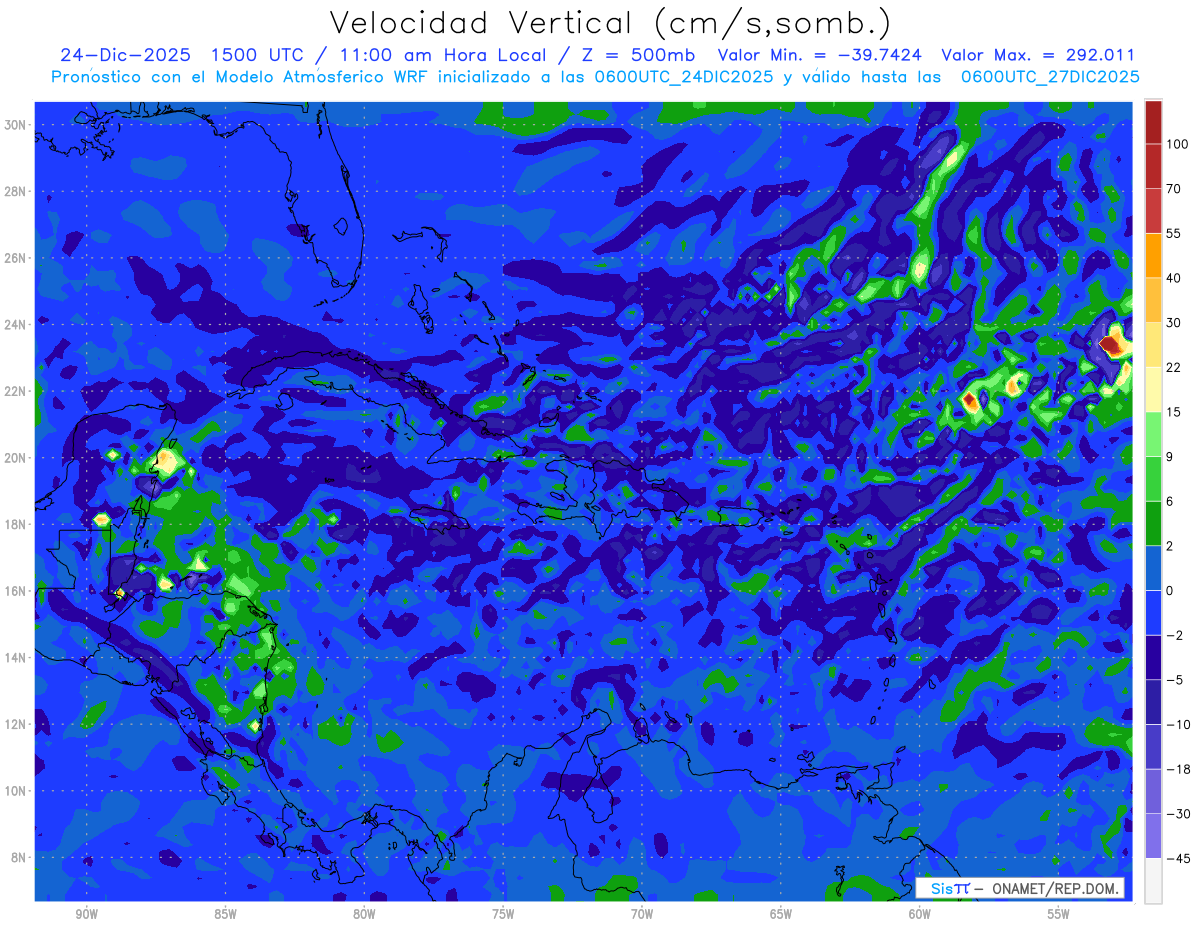Click the 55W longitude label

coord(1059,914)
